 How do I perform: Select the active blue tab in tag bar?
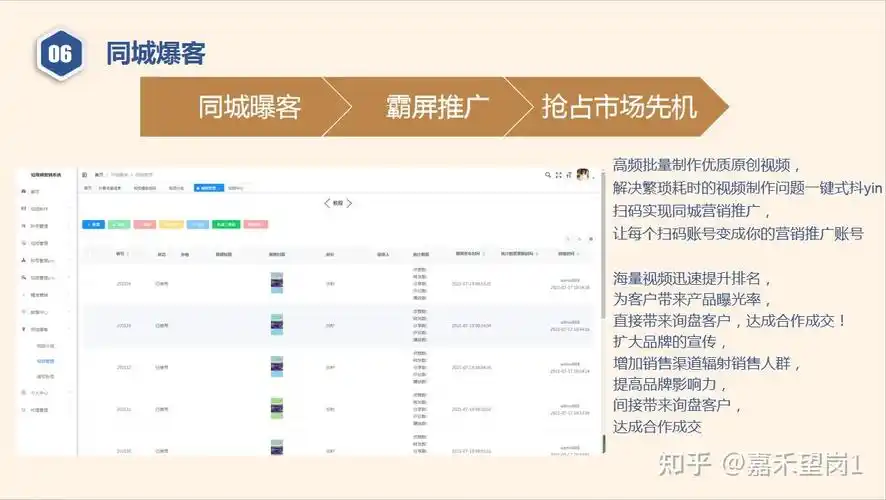[x=209, y=188]
